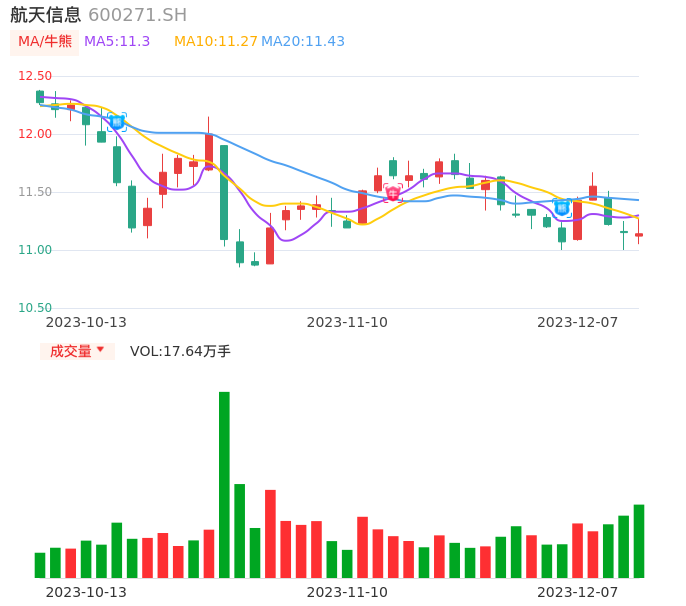
Task: Toggle the MA10 moving average line
Action: click(215, 42)
